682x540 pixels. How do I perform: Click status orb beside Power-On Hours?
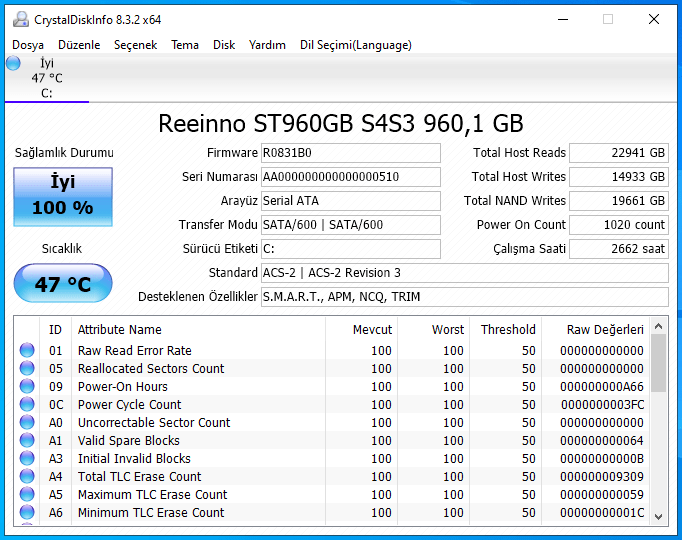point(27,387)
